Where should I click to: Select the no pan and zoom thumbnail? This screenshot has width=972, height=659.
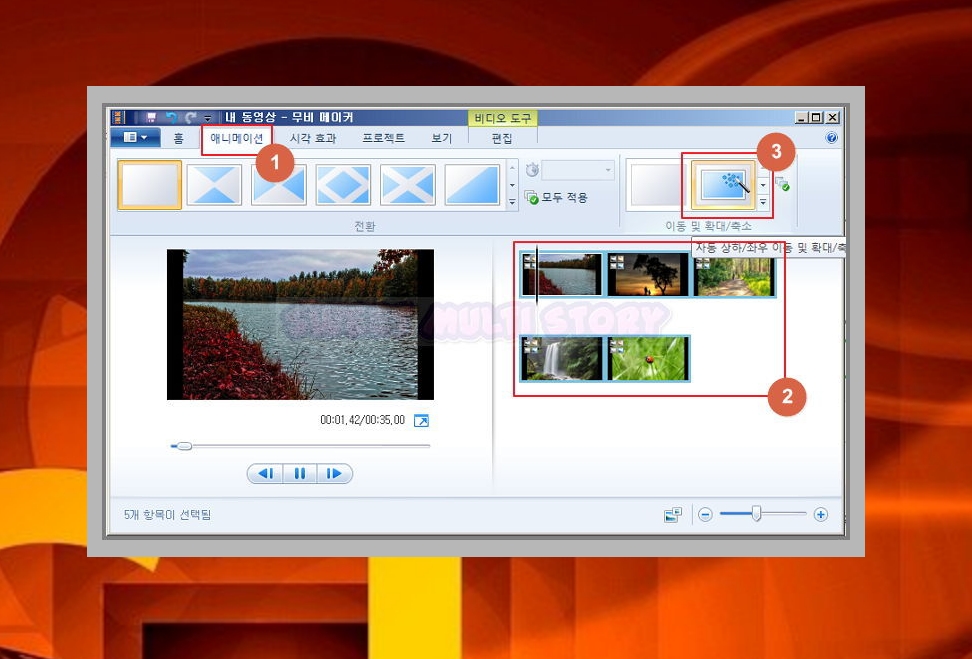coord(656,185)
